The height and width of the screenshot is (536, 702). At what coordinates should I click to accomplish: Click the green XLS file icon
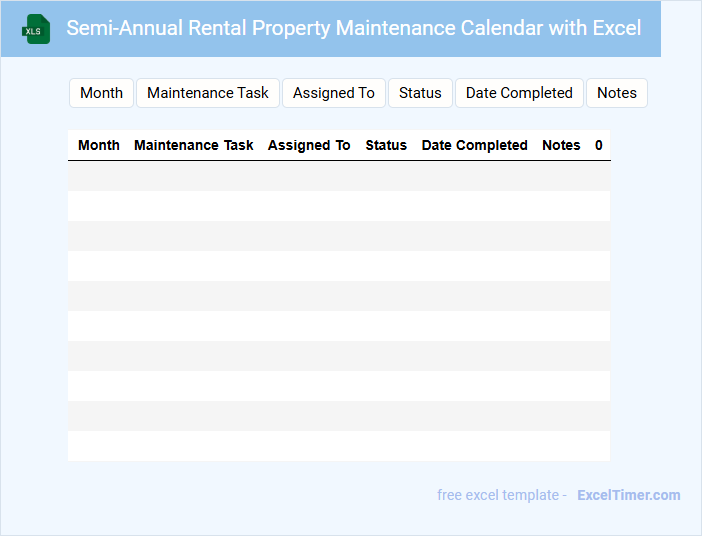coord(37,29)
